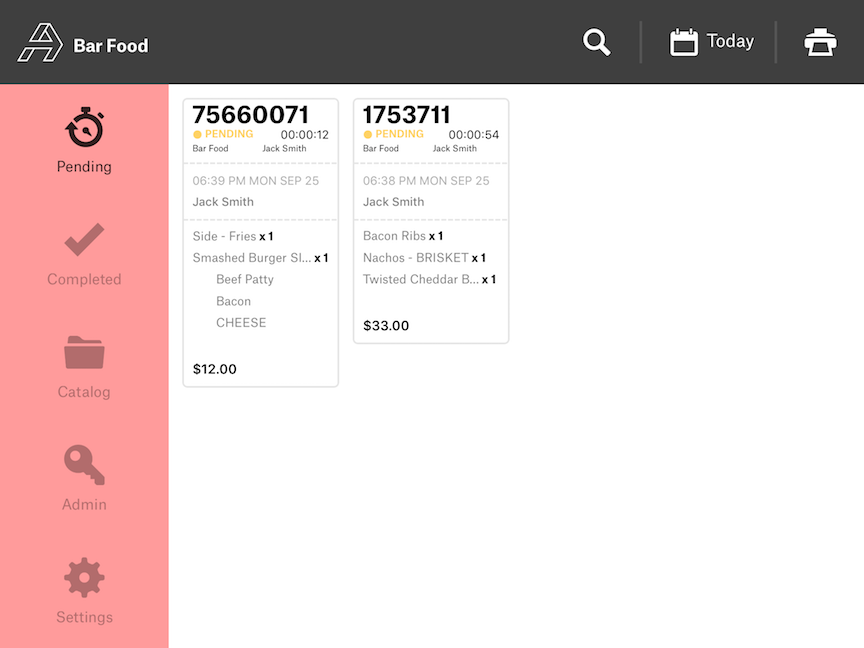
Task: Open the Settings gear icon
Action: click(x=84, y=578)
